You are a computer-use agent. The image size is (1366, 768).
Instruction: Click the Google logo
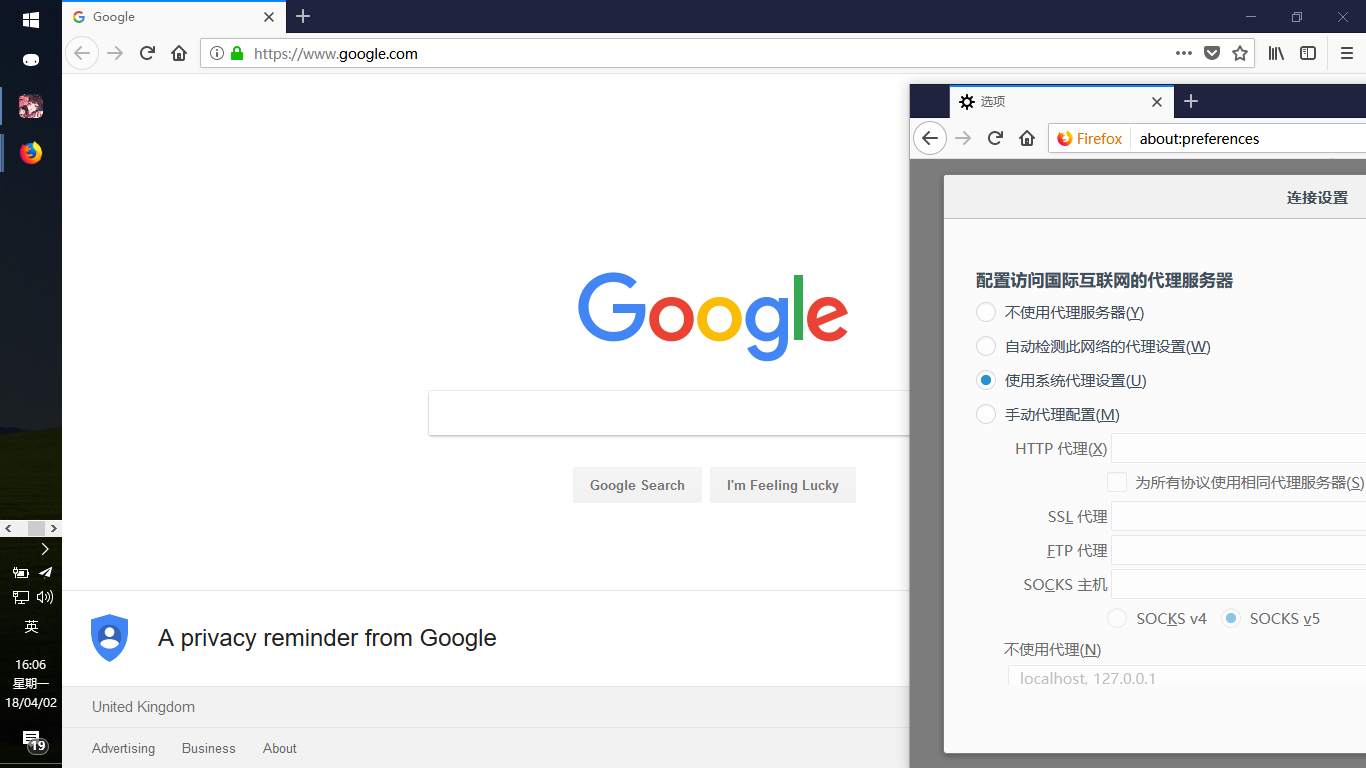(713, 315)
